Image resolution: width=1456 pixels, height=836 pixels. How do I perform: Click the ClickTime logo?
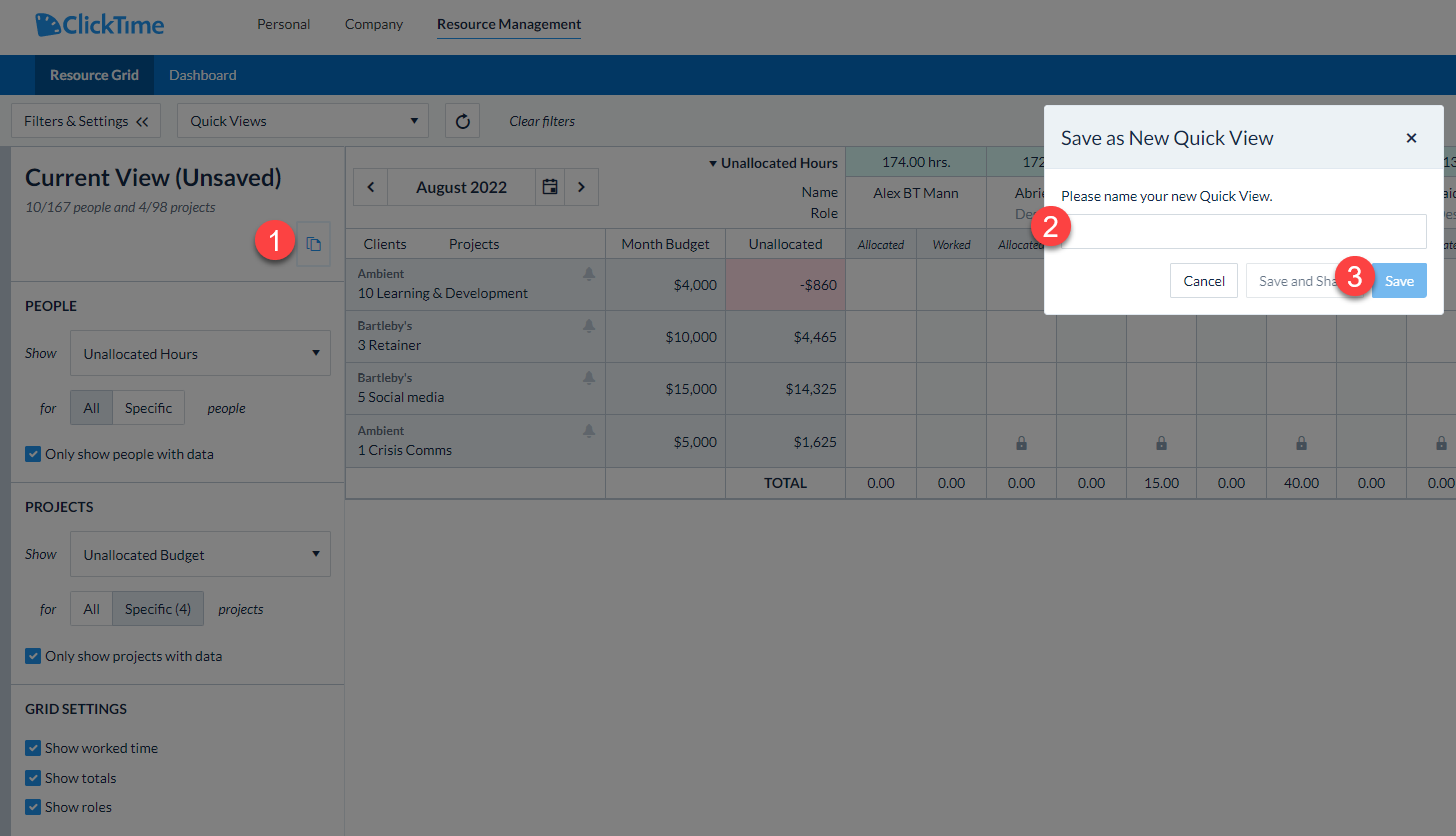tap(99, 23)
